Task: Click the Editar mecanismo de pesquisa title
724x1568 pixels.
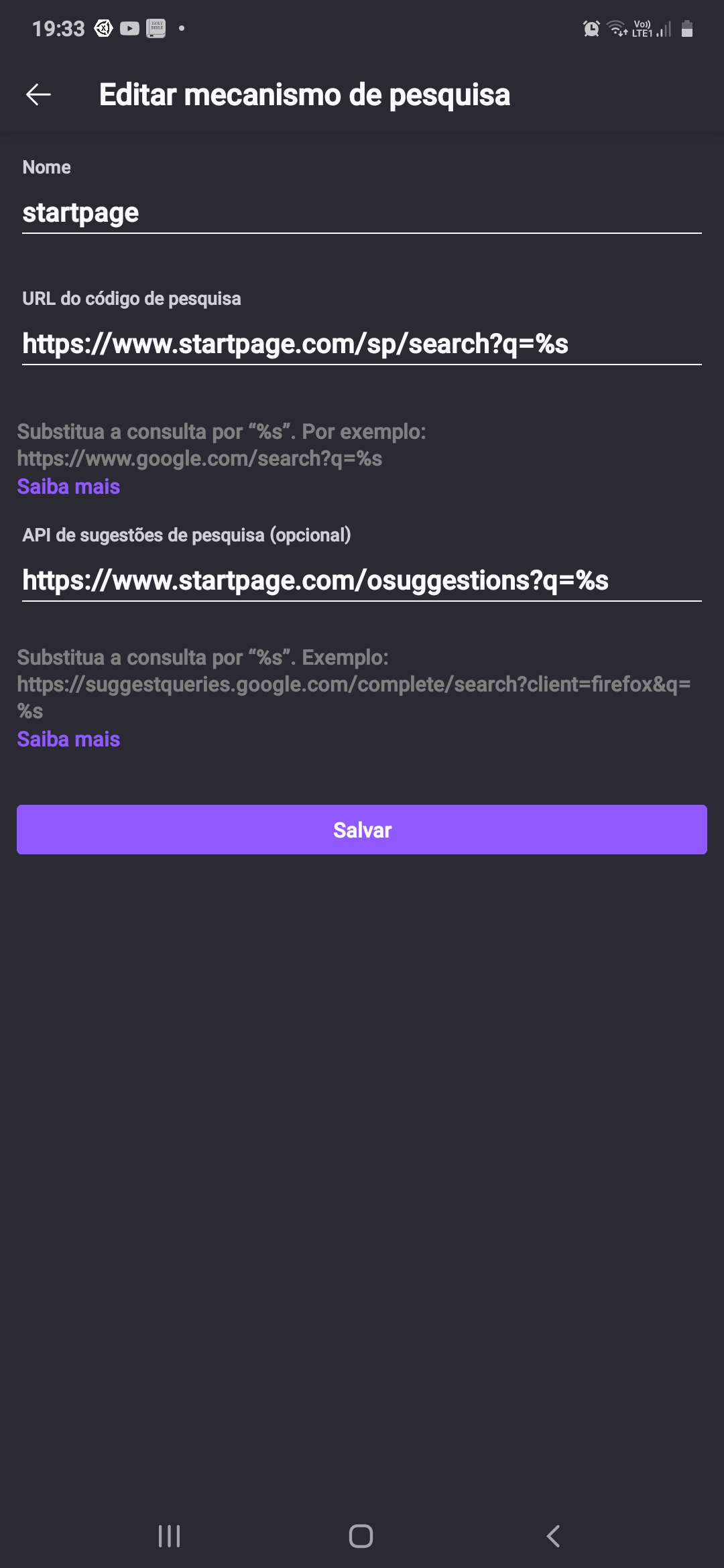Action: point(304,94)
